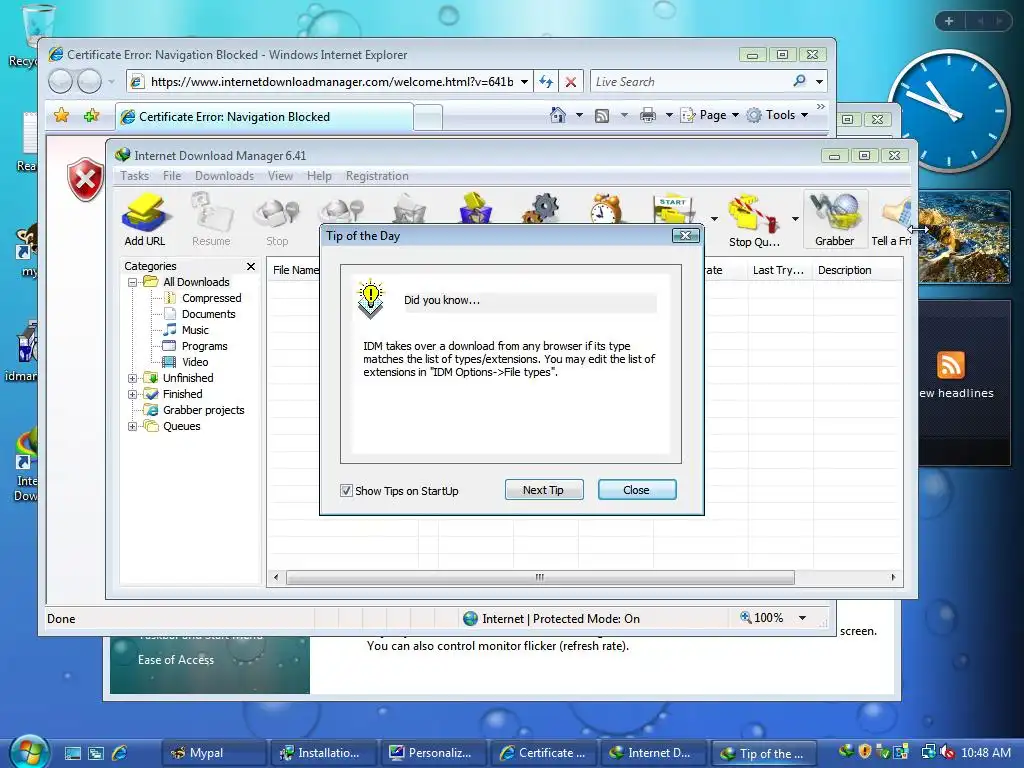The width and height of the screenshot is (1024, 768).
Task: Open the File menu in IDM
Action: (x=172, y=176)
